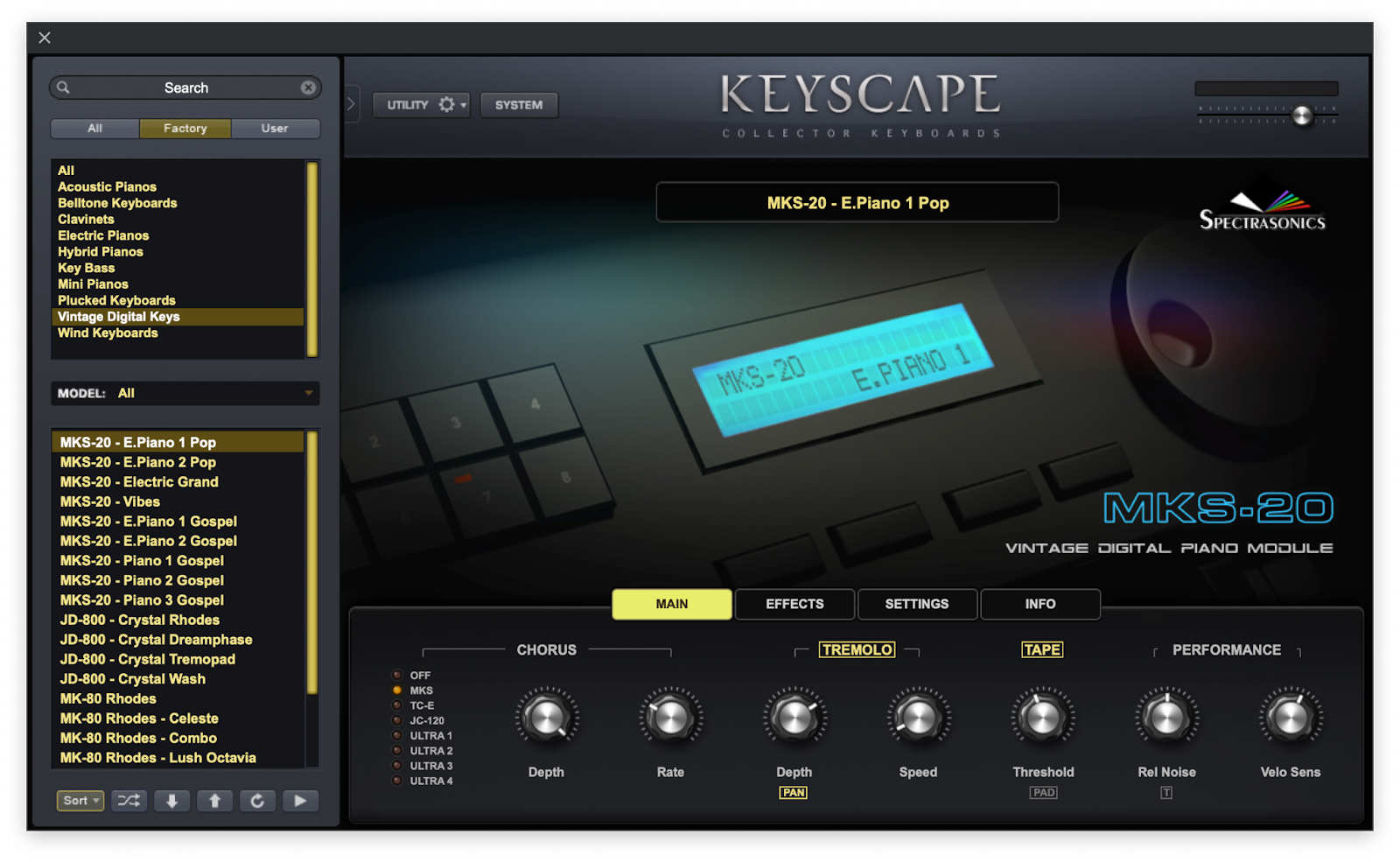Load JD-800 - Crystal Rhodes patch
Viewport: 1400px width, 862px height.
178,620
